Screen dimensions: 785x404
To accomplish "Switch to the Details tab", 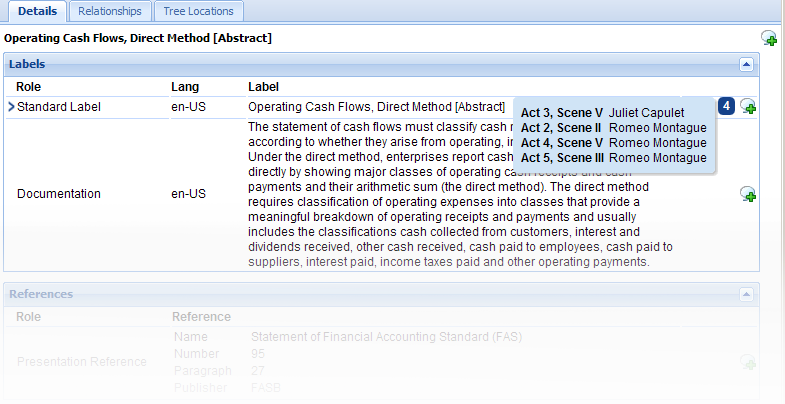I will tap(38, 11).
